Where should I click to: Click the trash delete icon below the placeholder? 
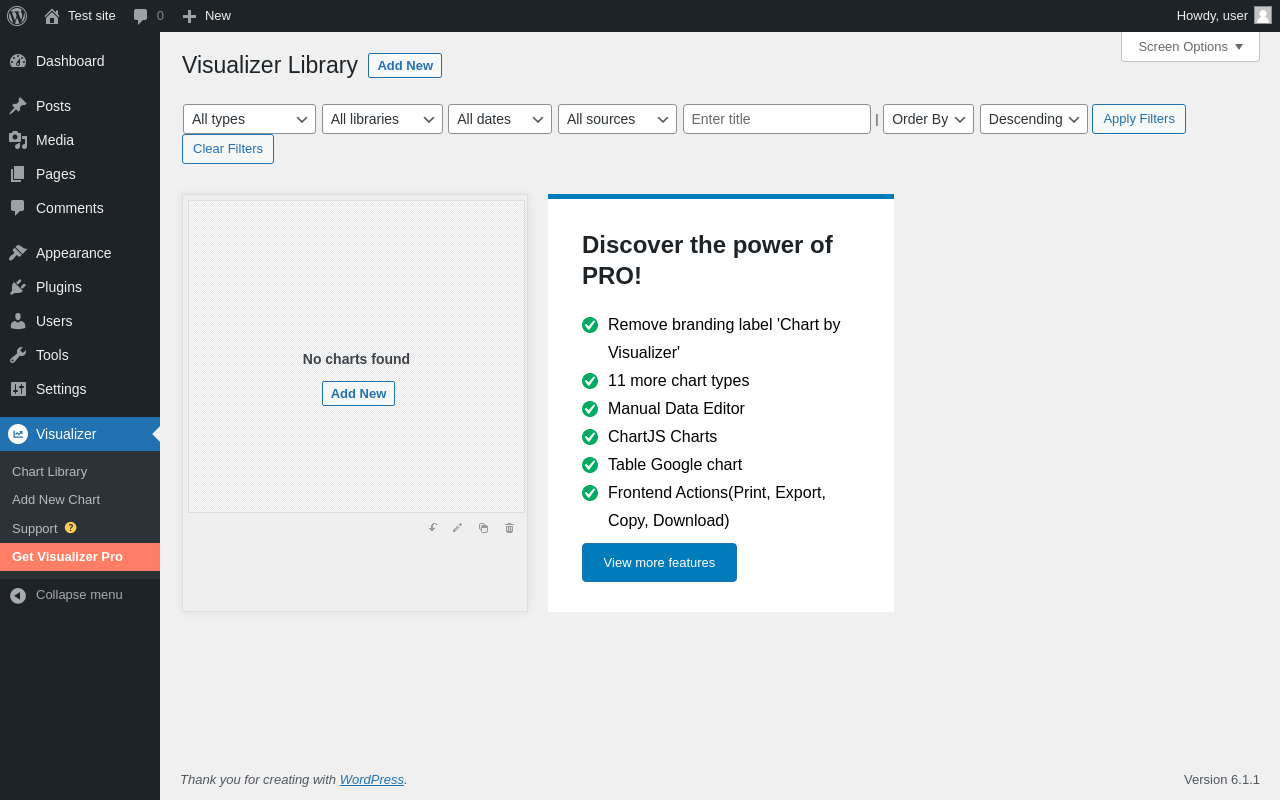509,528
